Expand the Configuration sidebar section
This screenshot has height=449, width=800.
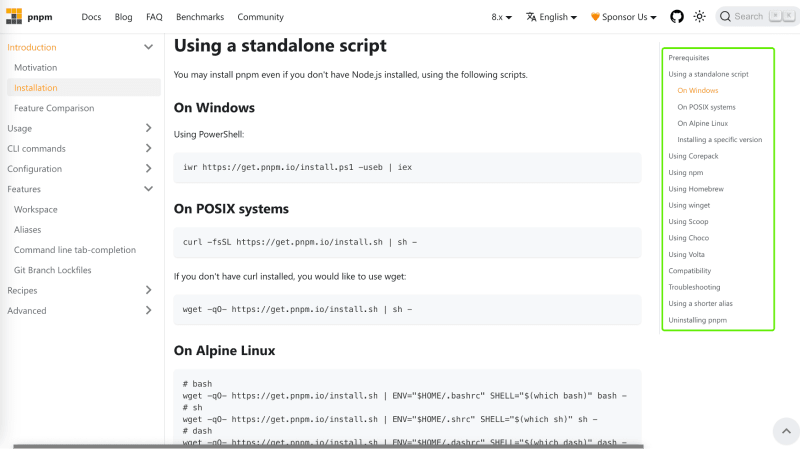click(148, 168)
